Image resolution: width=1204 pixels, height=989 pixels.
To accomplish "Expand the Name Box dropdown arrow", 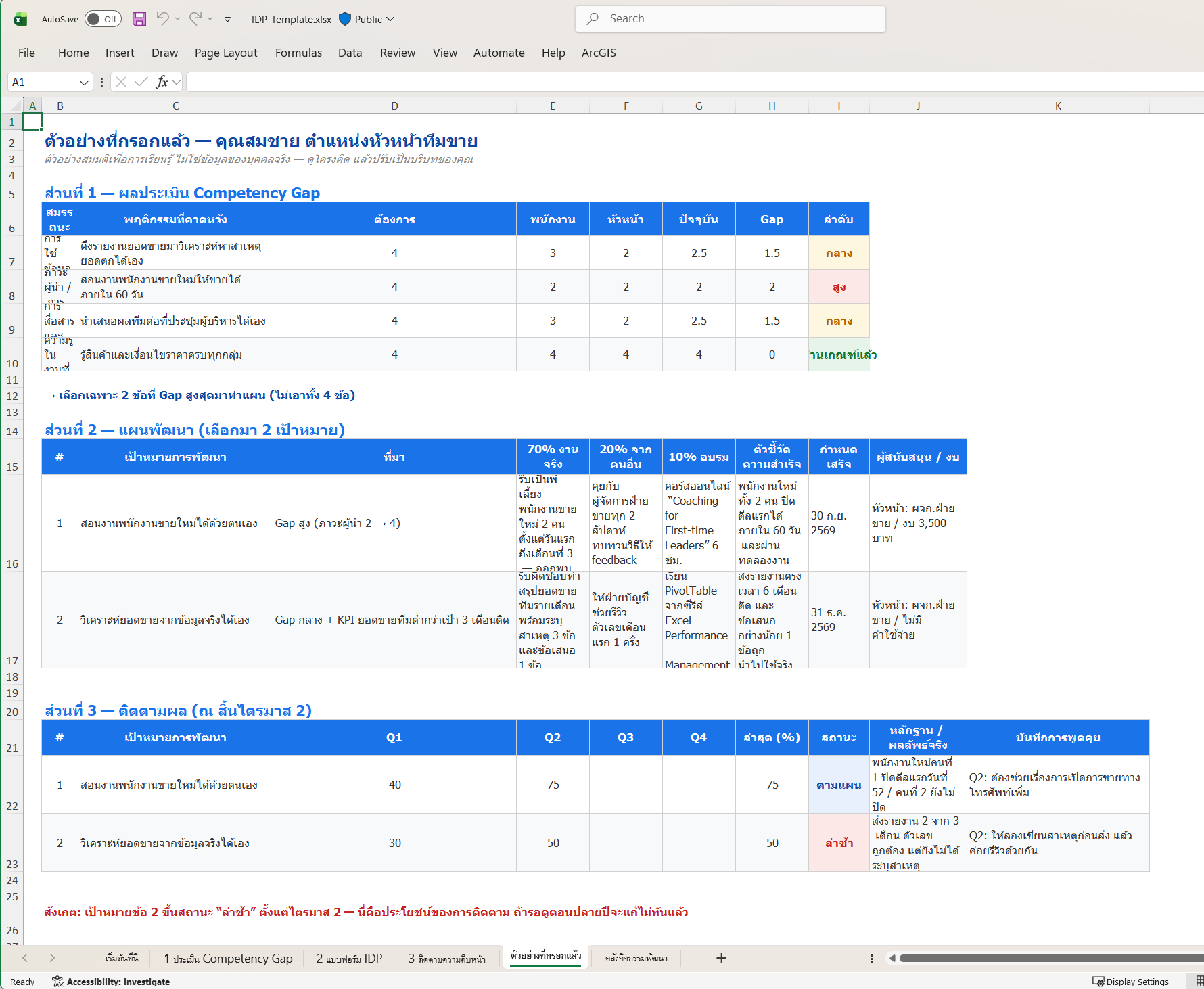I will point(84,83).
